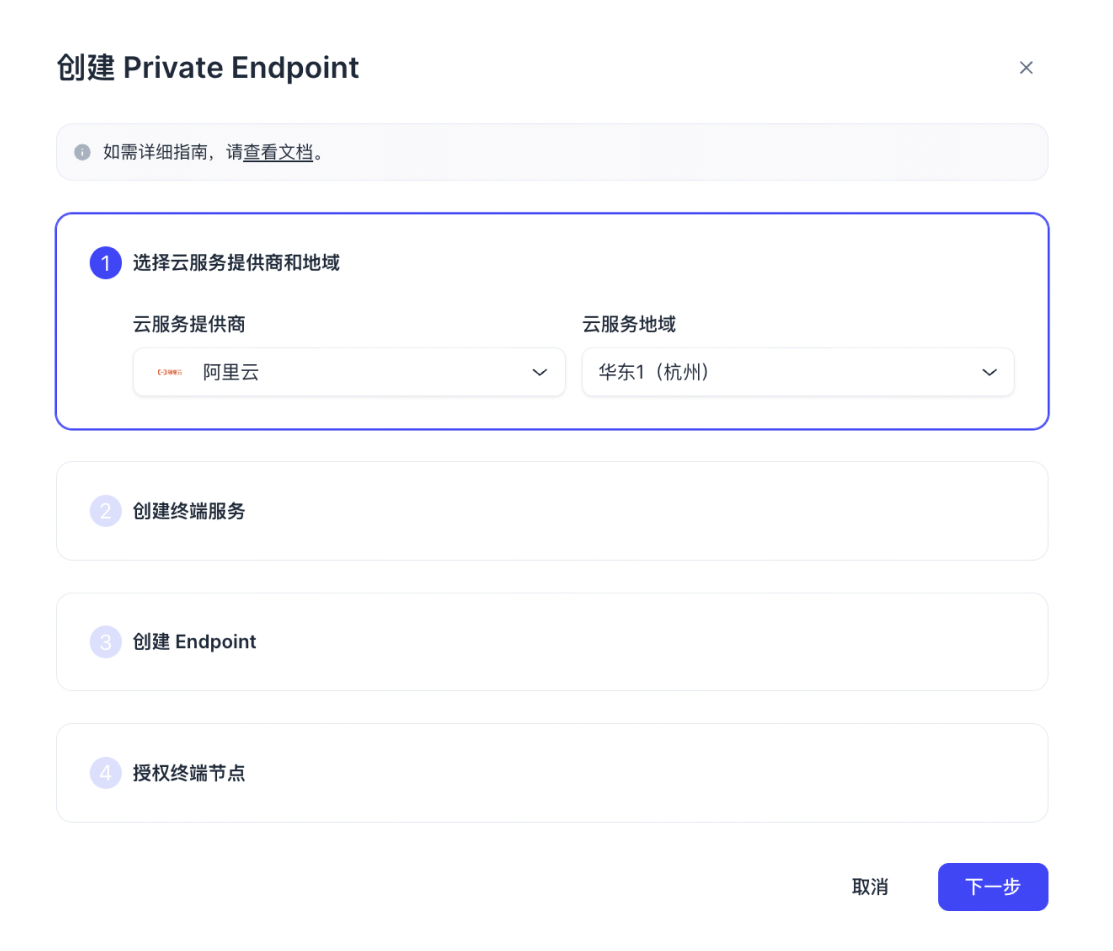The width and height of the screenshot is (1113, 951).
Task: Click the step 2 numbered circle icon
Action: tap(104, 511)
